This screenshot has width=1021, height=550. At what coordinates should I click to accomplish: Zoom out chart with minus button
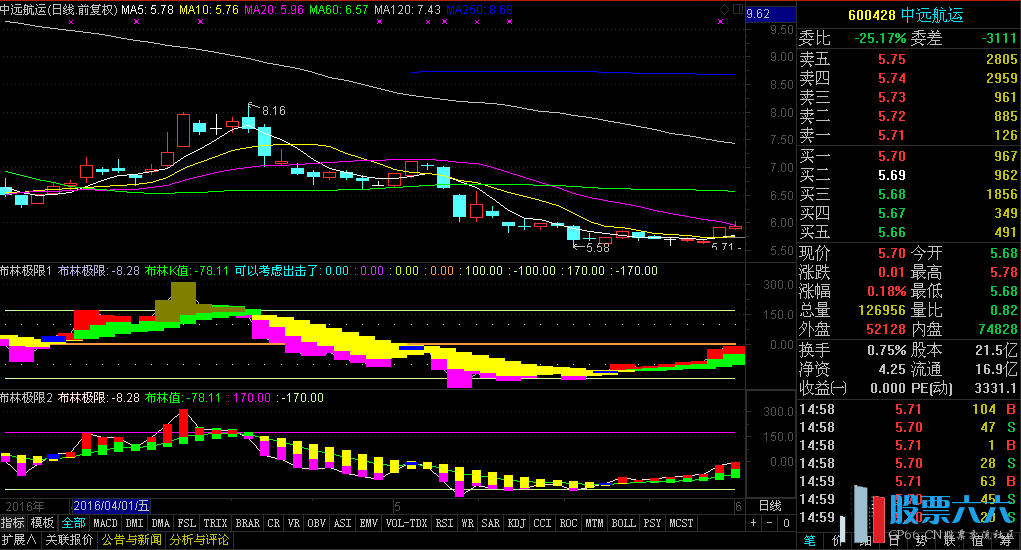coord(770,523)
